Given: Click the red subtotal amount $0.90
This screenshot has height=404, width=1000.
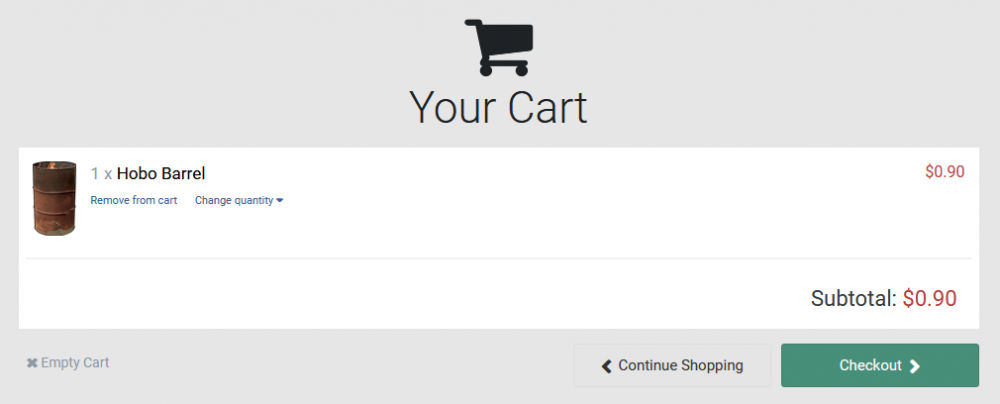Looking at the screenshot, I should [x=929, y=298].
